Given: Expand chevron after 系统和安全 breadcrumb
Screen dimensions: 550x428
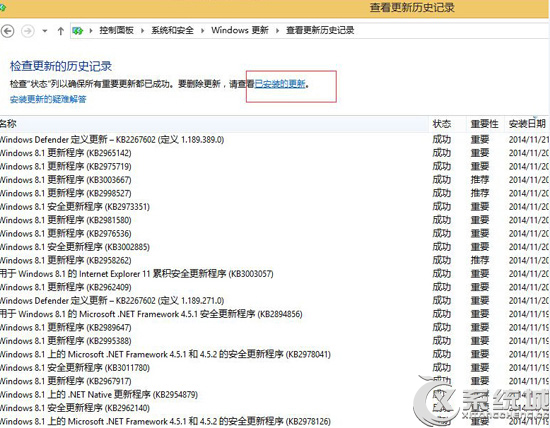Looking at the screenshot, I should (x=202, y=31).
